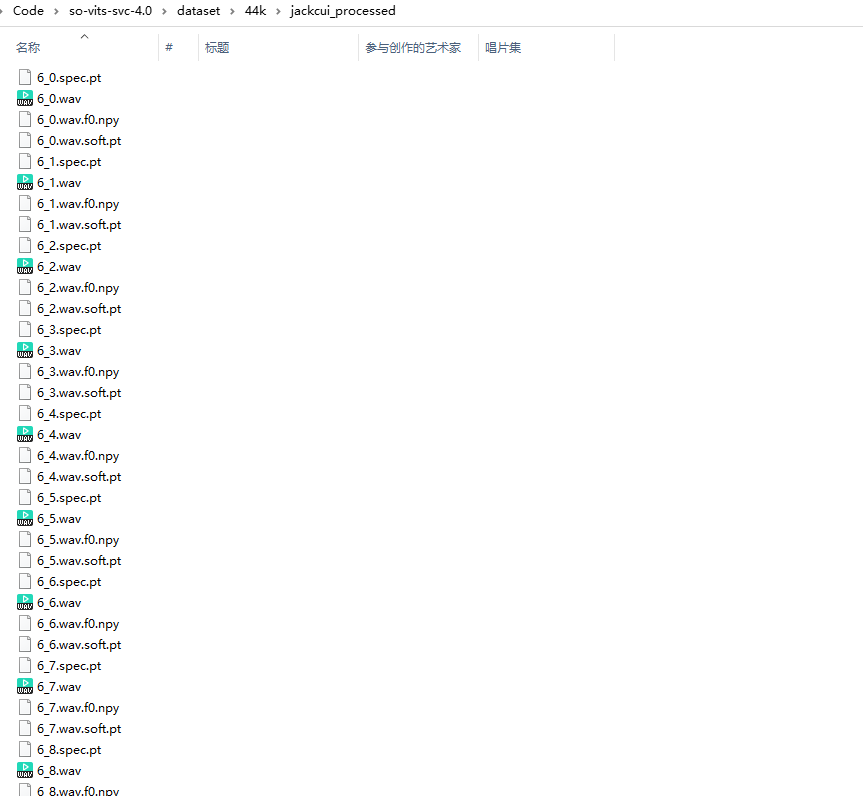Click the 6_4.wav audio file icon
The height and width of the screenshot is (800, 863).
click(x=25, y=435)
